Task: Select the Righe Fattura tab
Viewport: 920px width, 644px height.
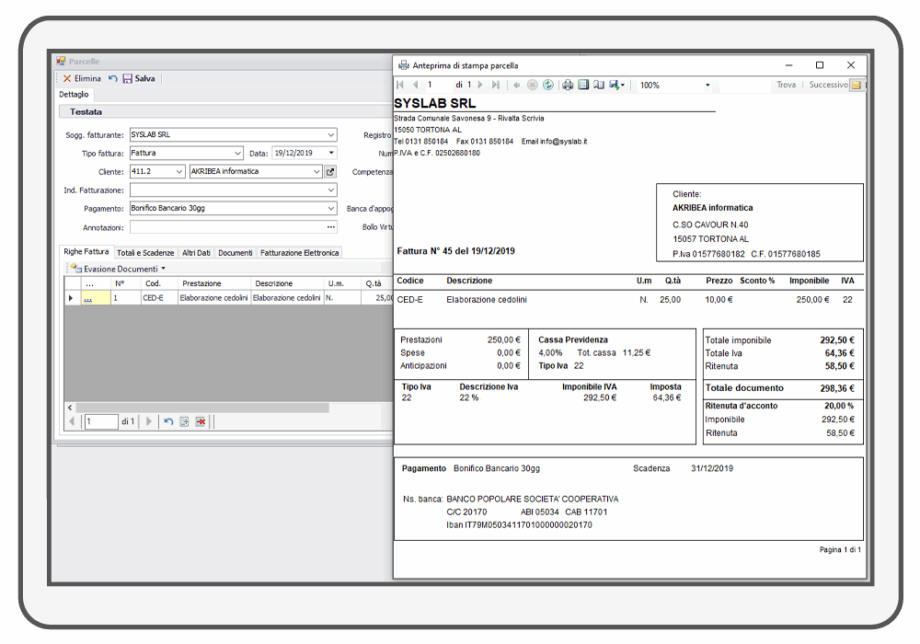Action: 86,252
